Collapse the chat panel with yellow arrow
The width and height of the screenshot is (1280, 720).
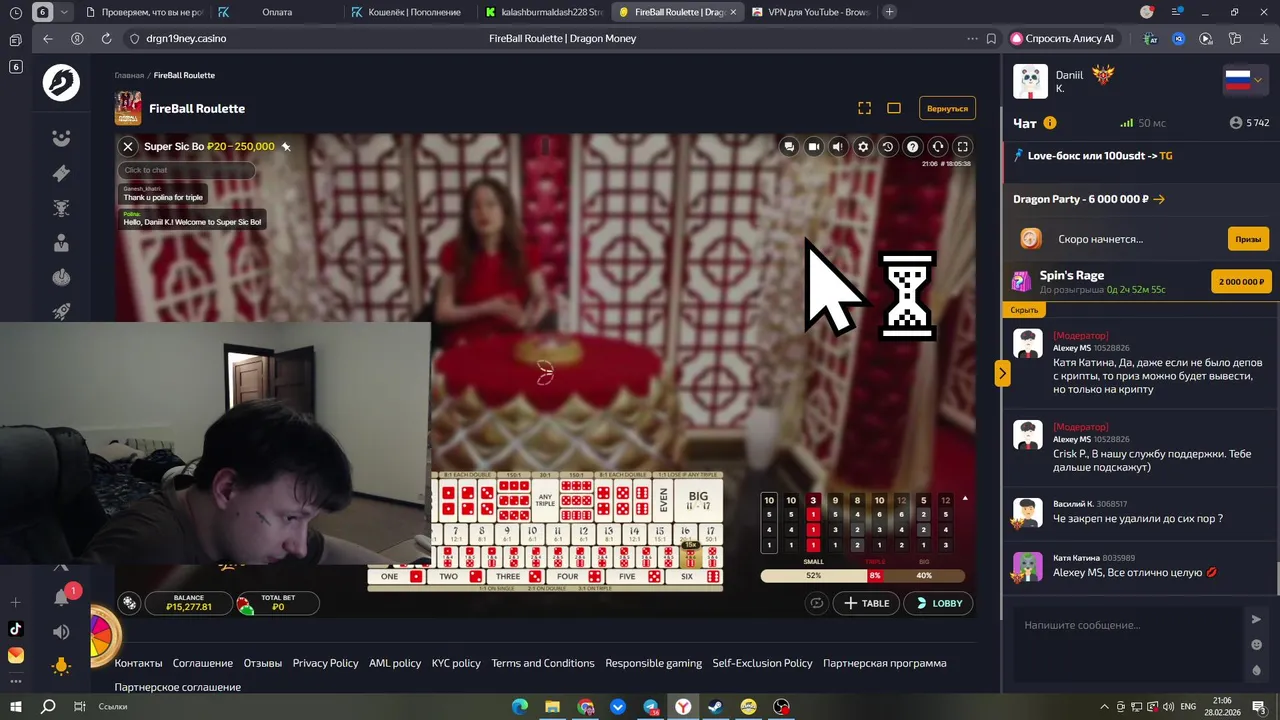click(1002, 373)
